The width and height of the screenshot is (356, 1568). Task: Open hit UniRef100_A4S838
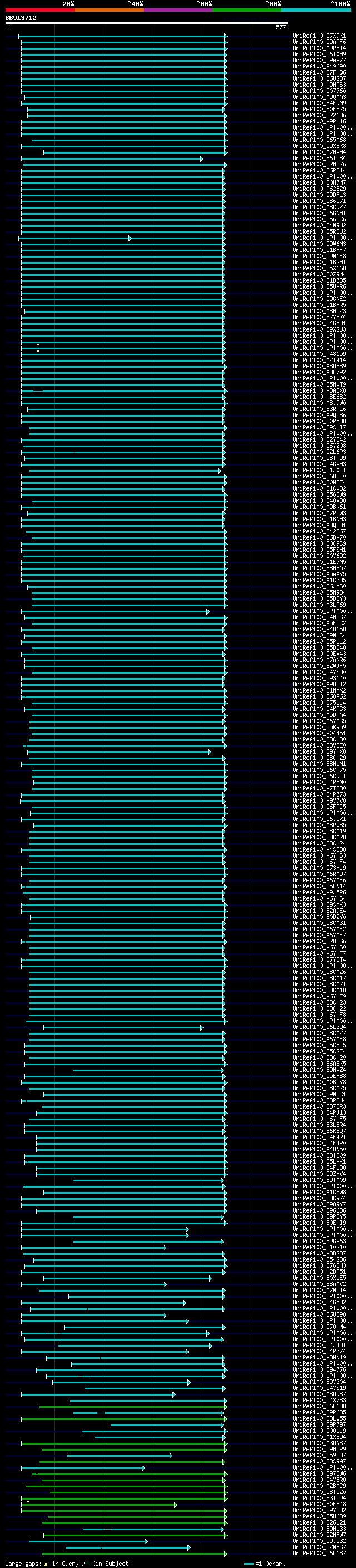319,850
